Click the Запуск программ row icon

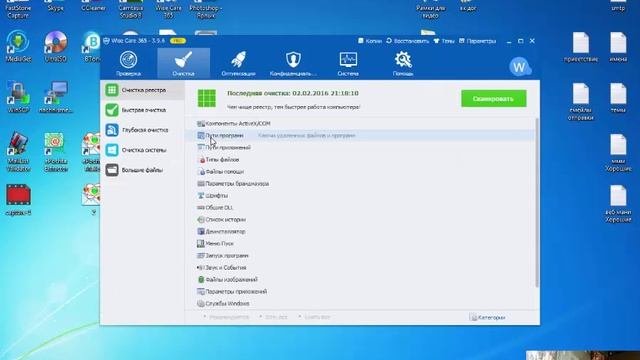click(201, 256)
